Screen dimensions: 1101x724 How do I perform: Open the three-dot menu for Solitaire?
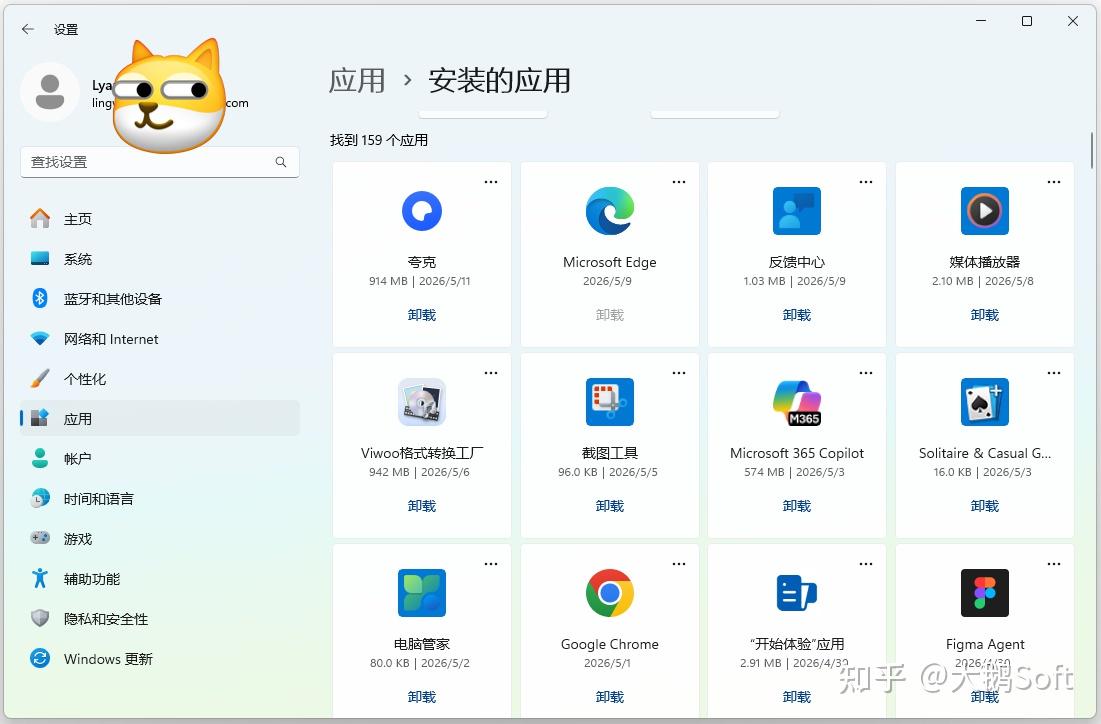tap(1054, 373)
